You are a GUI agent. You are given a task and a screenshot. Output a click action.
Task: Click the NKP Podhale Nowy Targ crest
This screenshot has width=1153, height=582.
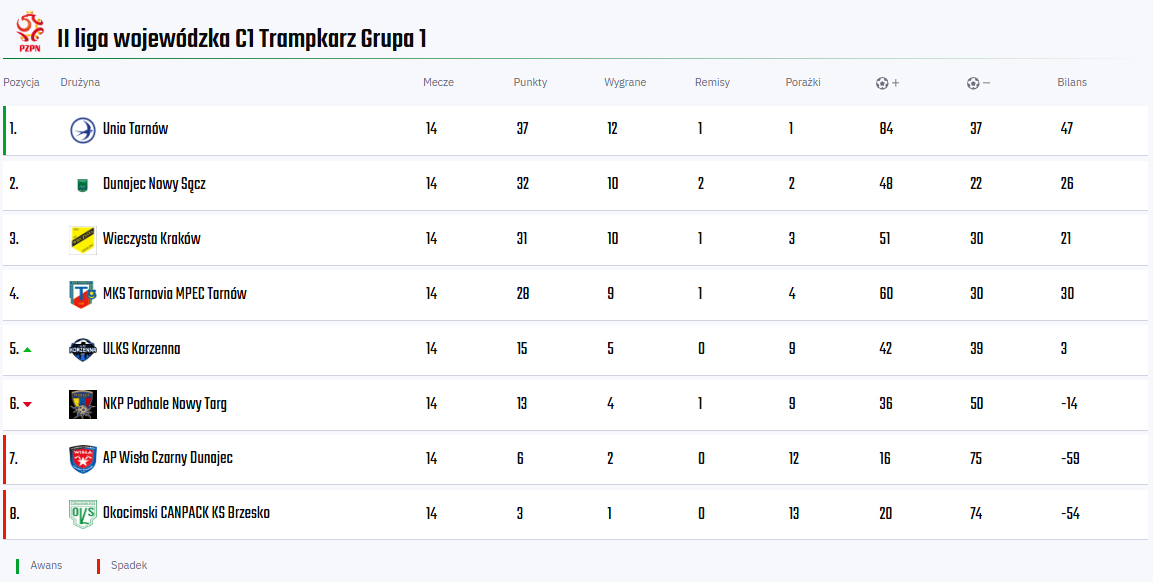point(82,404)
